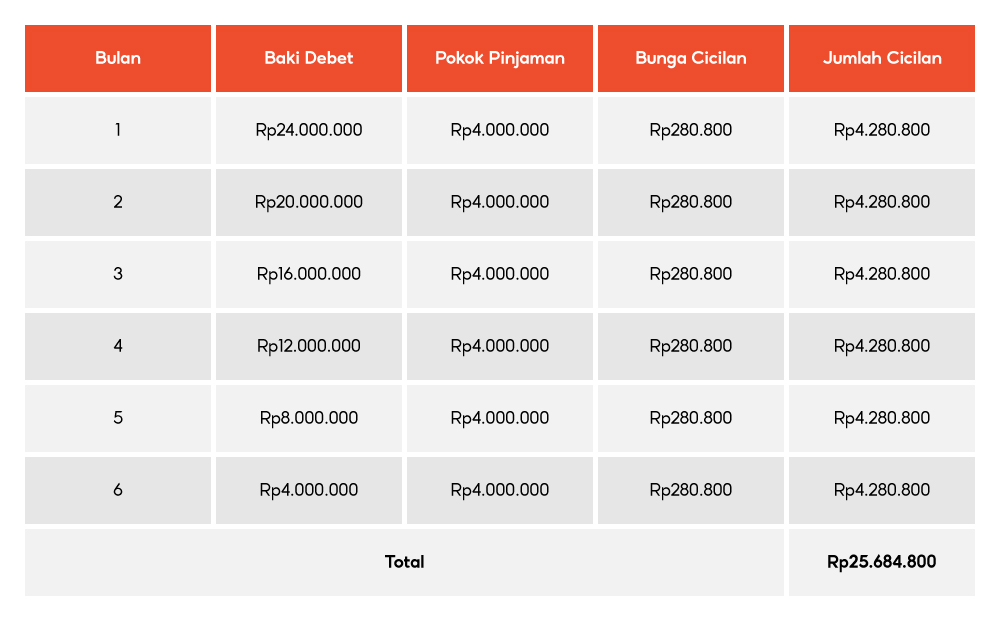Viewport: 1000px width, 623px height.
Task: Click the Rp20.000.000 cell
Action: 309,202
